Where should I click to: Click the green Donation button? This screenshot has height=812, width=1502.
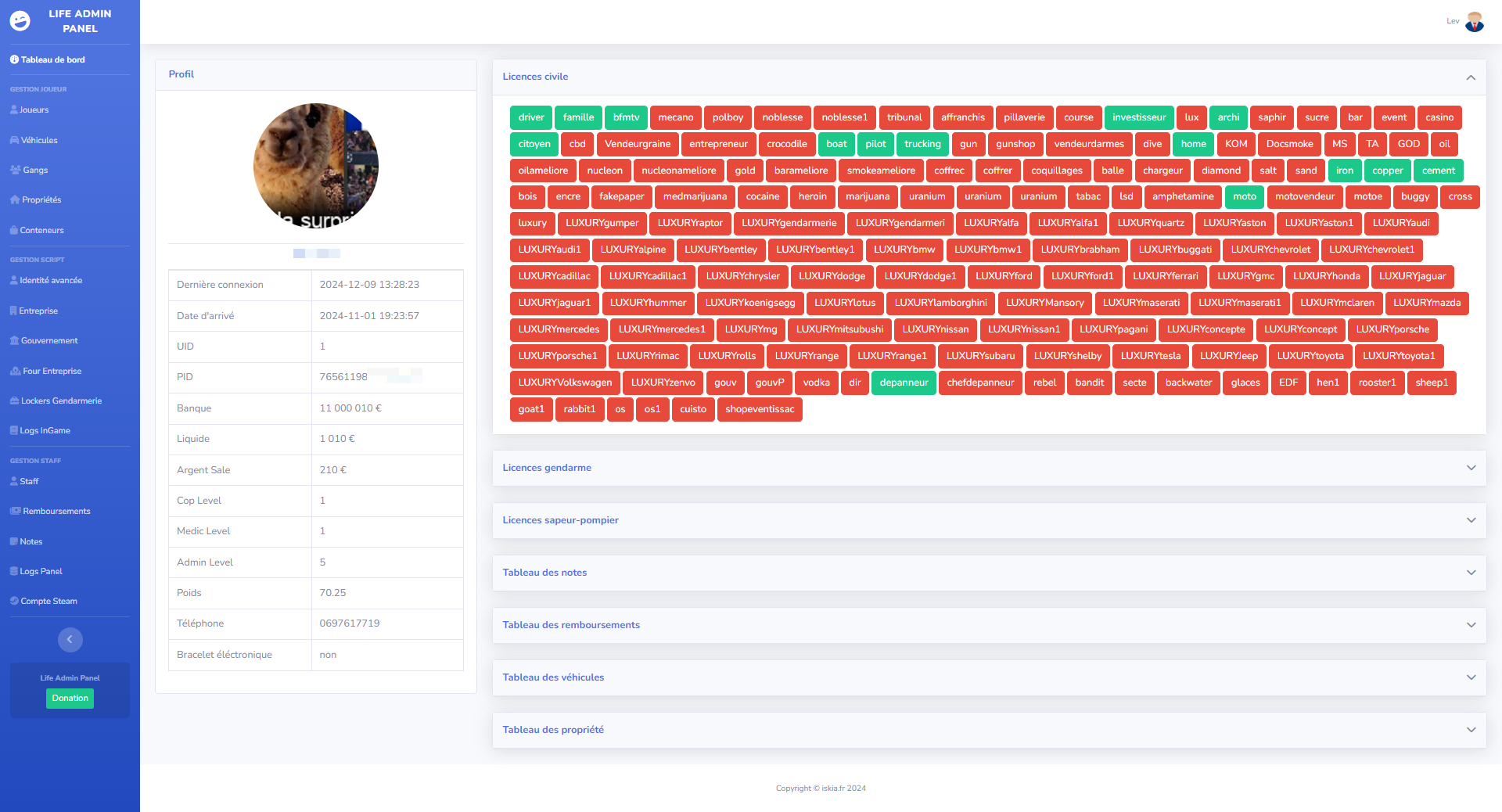pyautogui.click(x=70, y=699)
